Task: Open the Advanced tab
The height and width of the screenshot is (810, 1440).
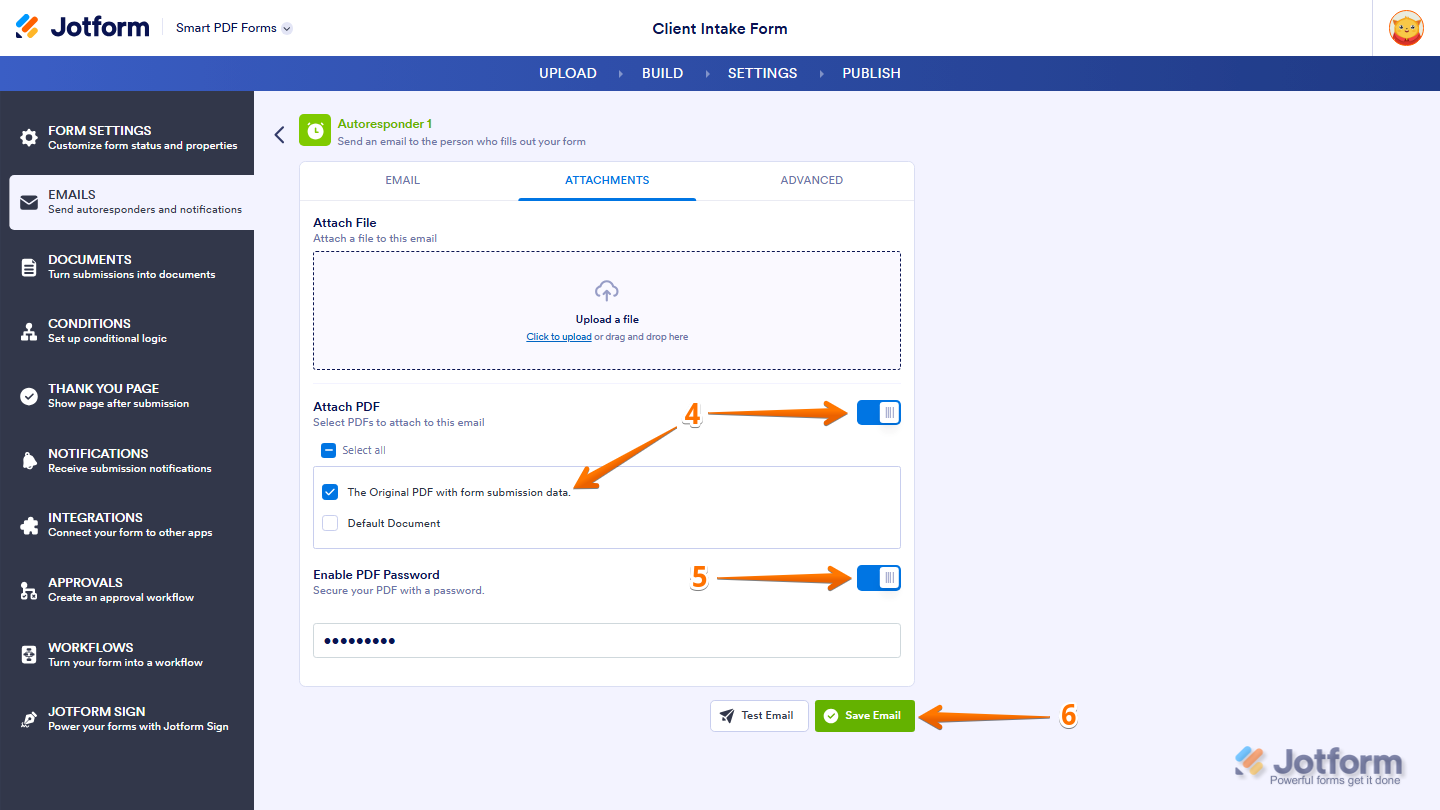Action: [x=812, y=180]
